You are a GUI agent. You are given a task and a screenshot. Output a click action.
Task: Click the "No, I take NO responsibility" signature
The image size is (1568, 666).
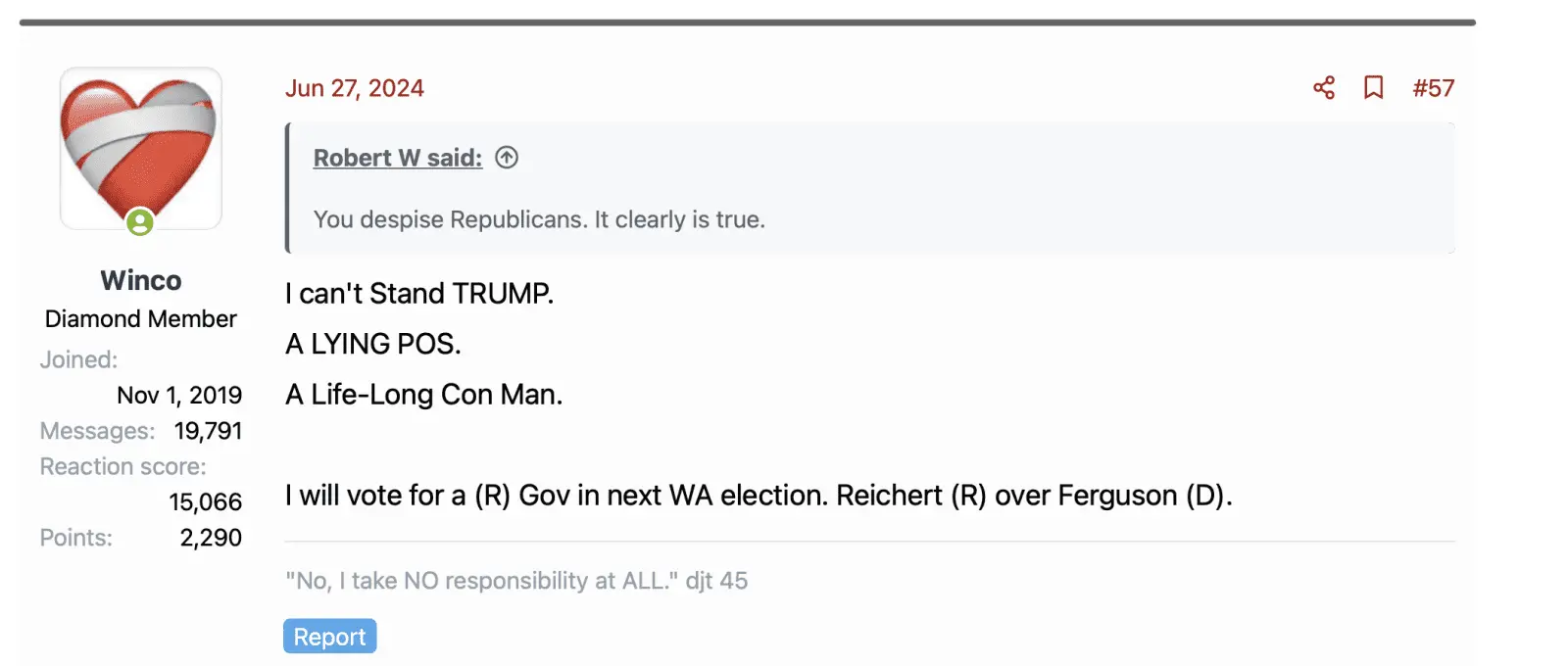516,581
